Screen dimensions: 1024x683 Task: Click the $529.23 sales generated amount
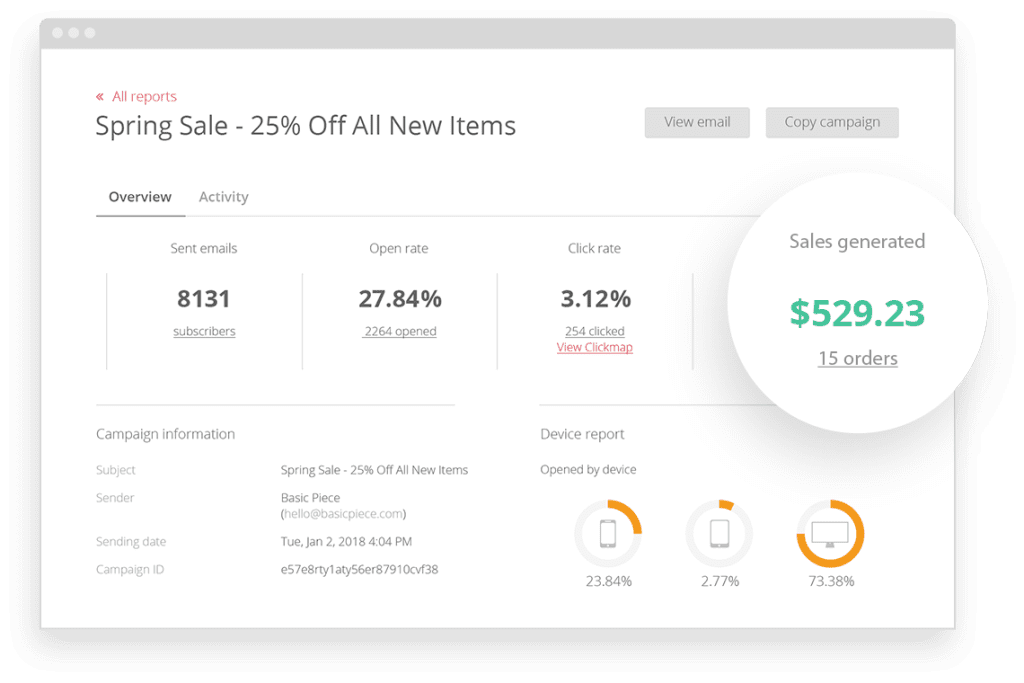(857, 313)
